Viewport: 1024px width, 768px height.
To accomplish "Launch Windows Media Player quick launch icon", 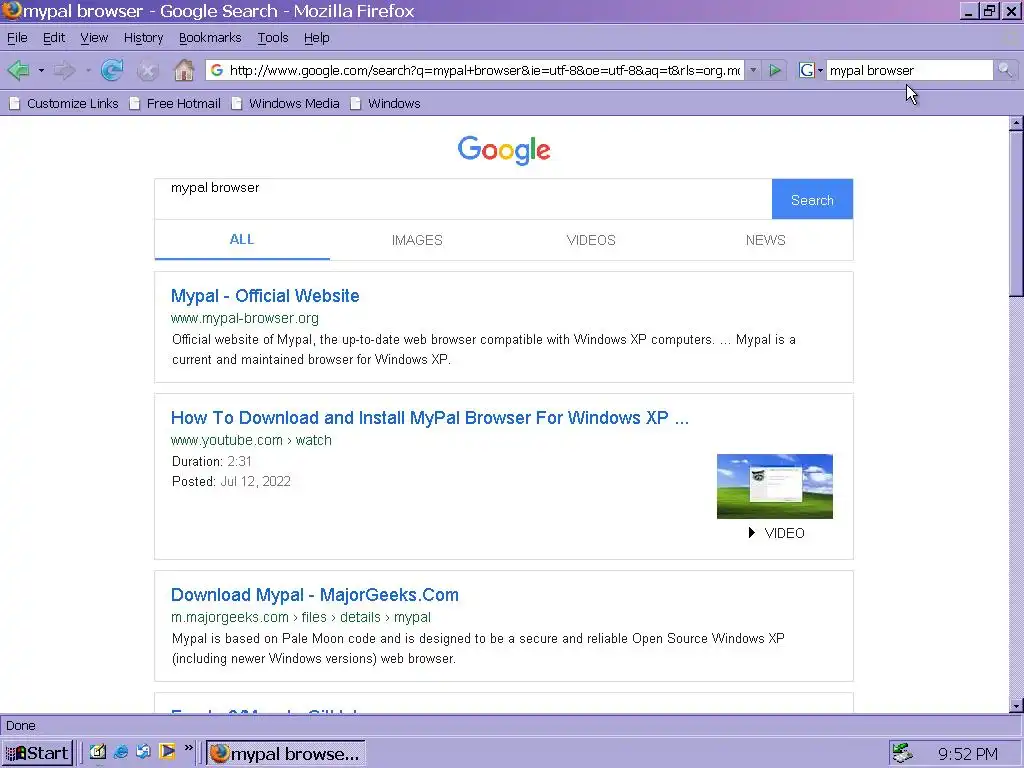I will pyautogui.click(x=167, y=752).
